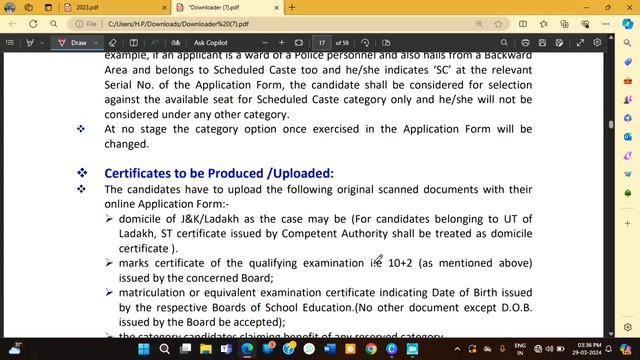Open the Favorites list
Image resolution: width=640 pixels, height=360 pixels.
pyautogui.click(x=544, y=24)
